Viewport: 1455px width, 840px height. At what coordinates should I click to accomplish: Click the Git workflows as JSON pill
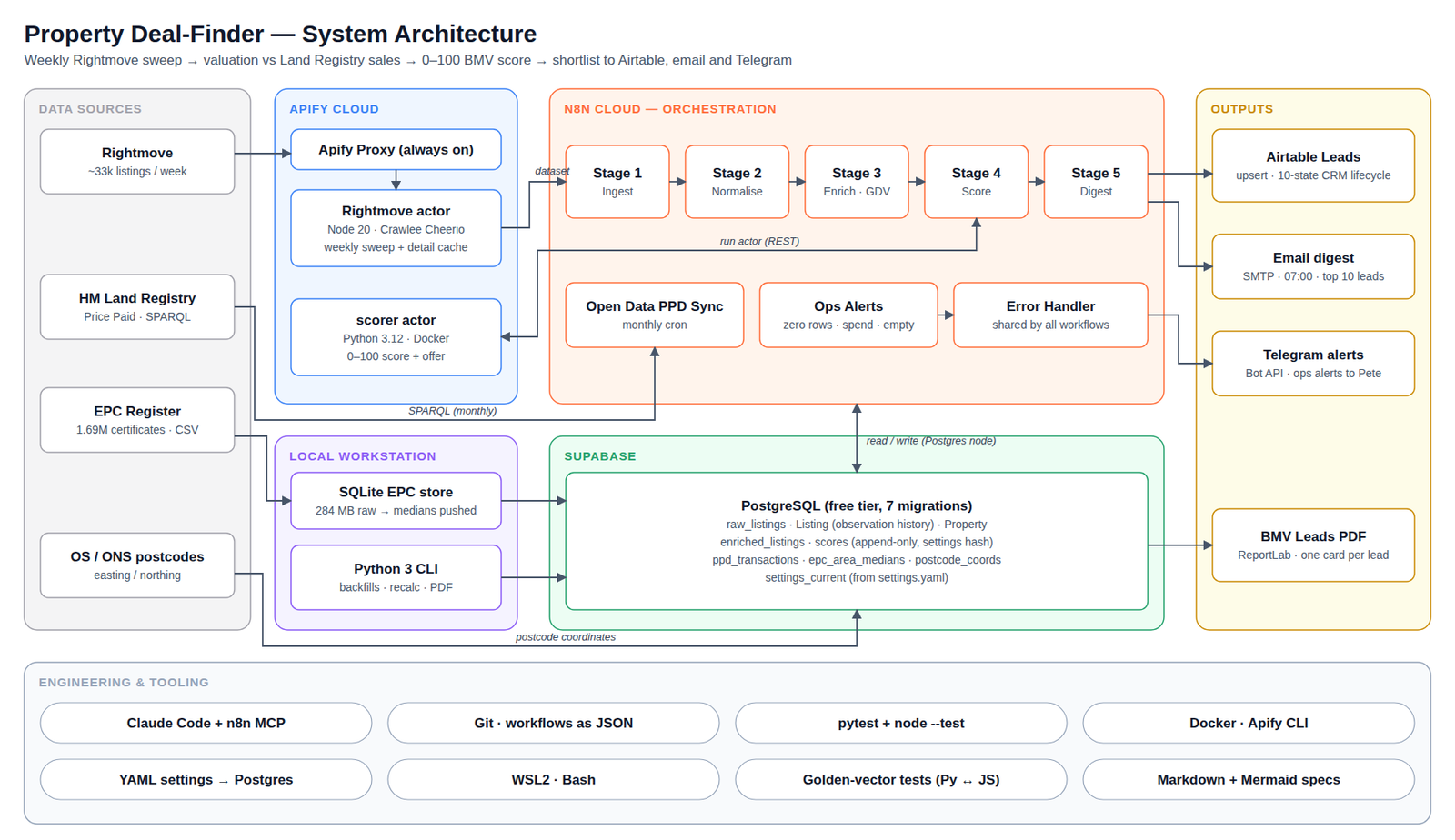click(553, 723)
